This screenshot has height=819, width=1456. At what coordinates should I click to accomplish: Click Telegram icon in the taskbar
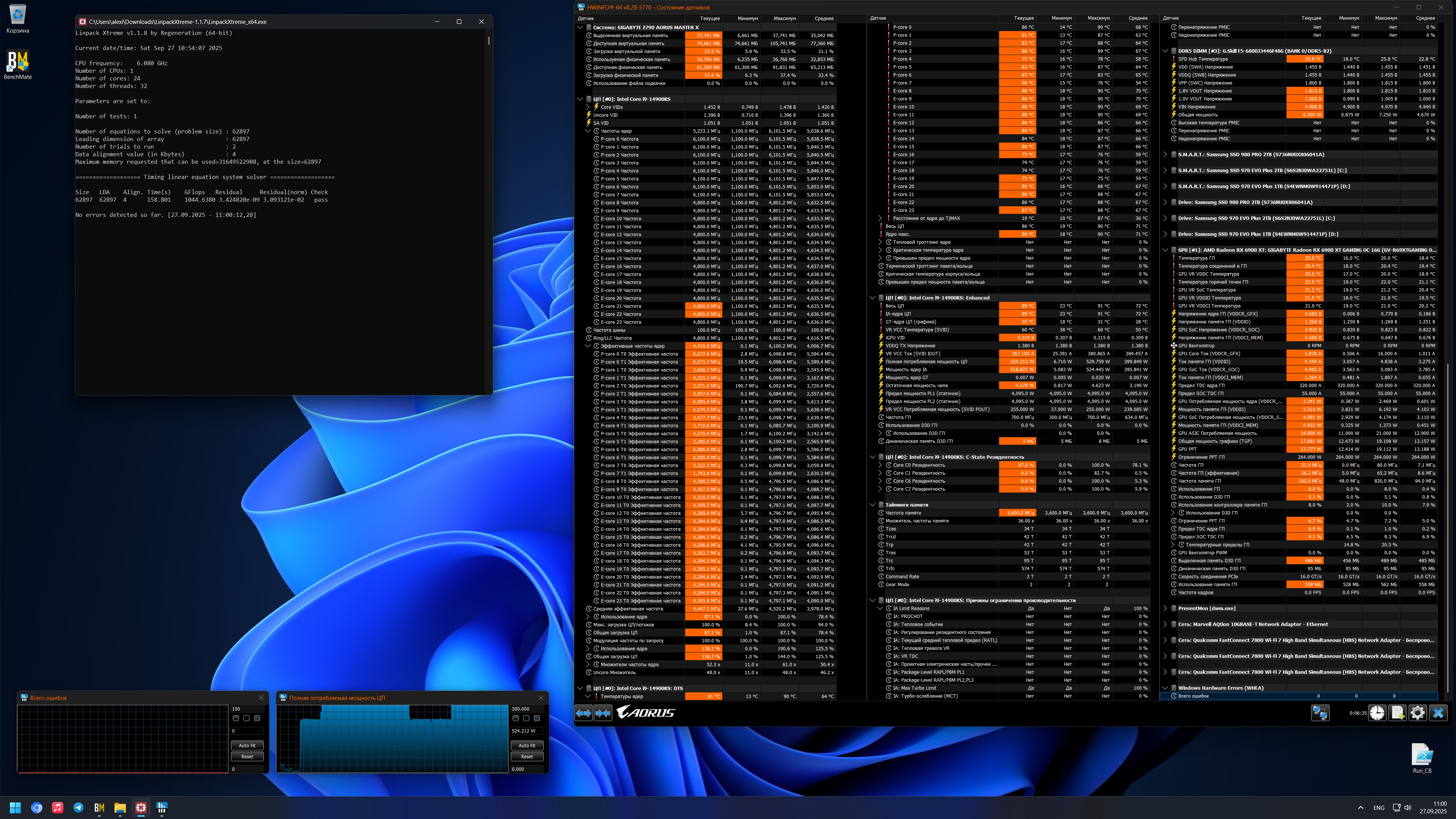[78, 808]
